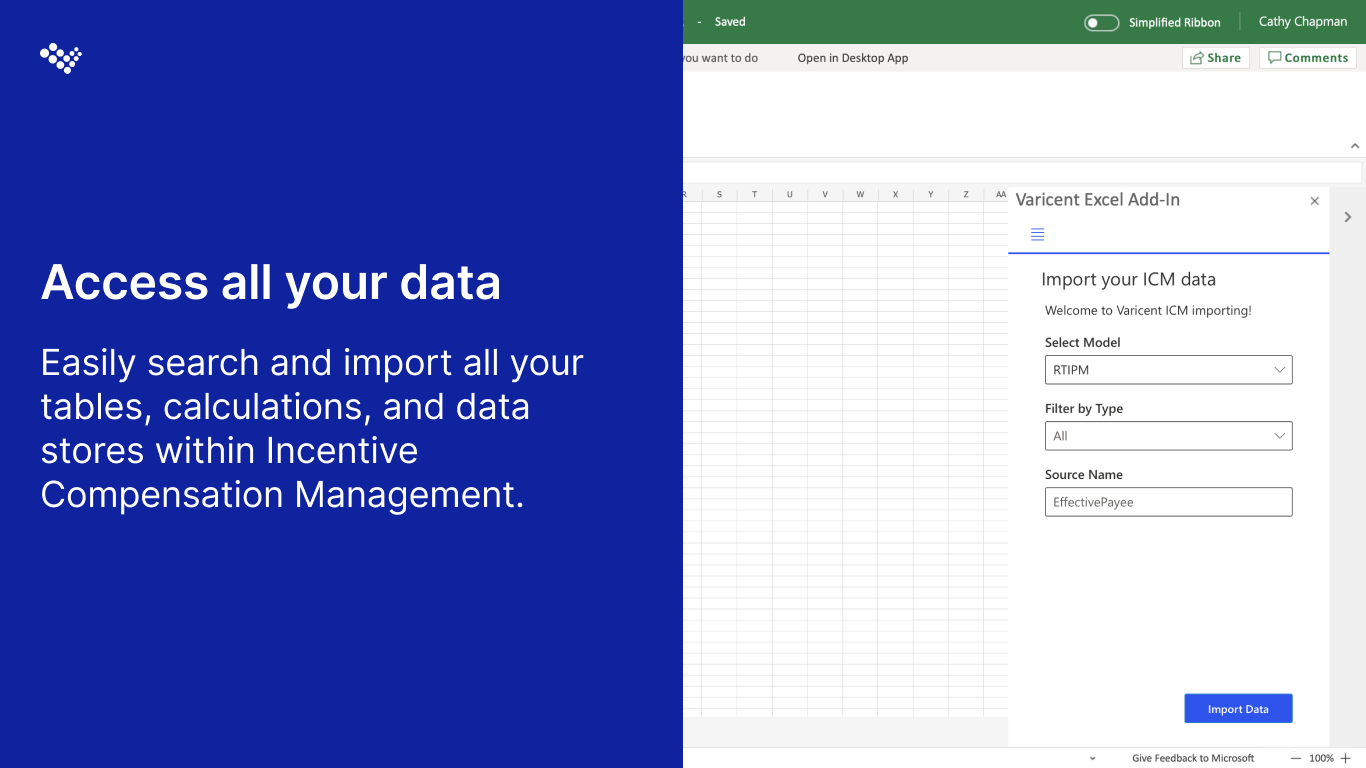This screenshot has height=768, width=1366.
Task: Zoom out with the minus icon
Action: (1296, 758)
